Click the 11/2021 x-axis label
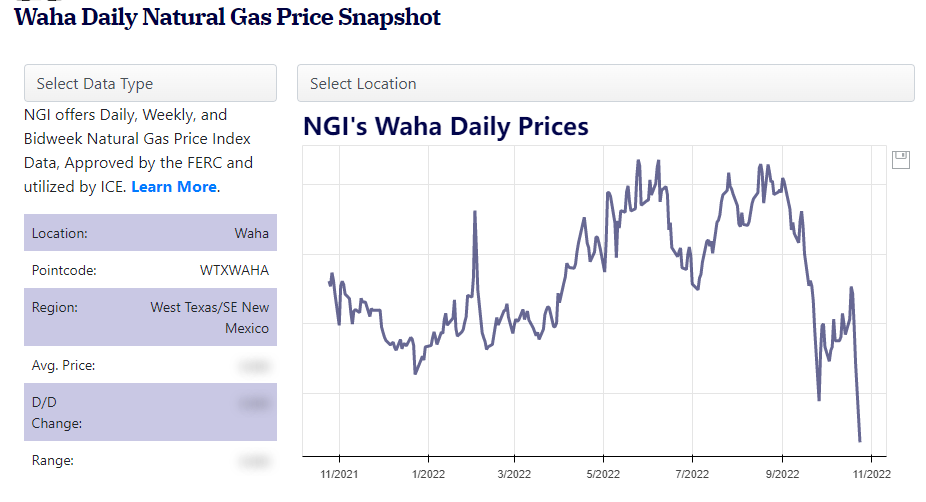This screenshot has width=926, height=502. (x=338, y=473)
